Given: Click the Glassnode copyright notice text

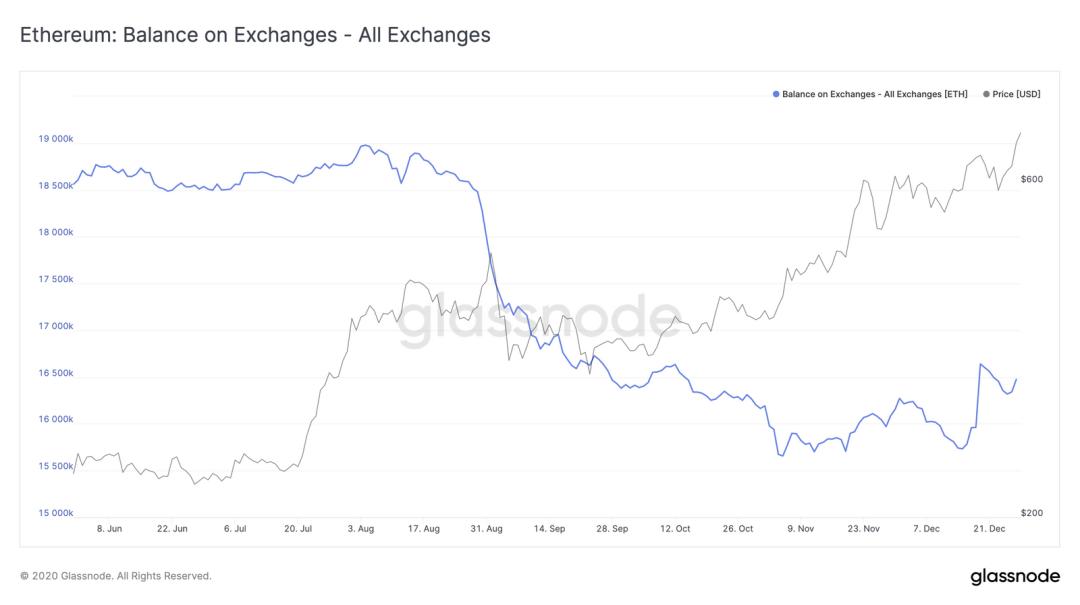Looking at the screenshot, I should pos(116,576).
